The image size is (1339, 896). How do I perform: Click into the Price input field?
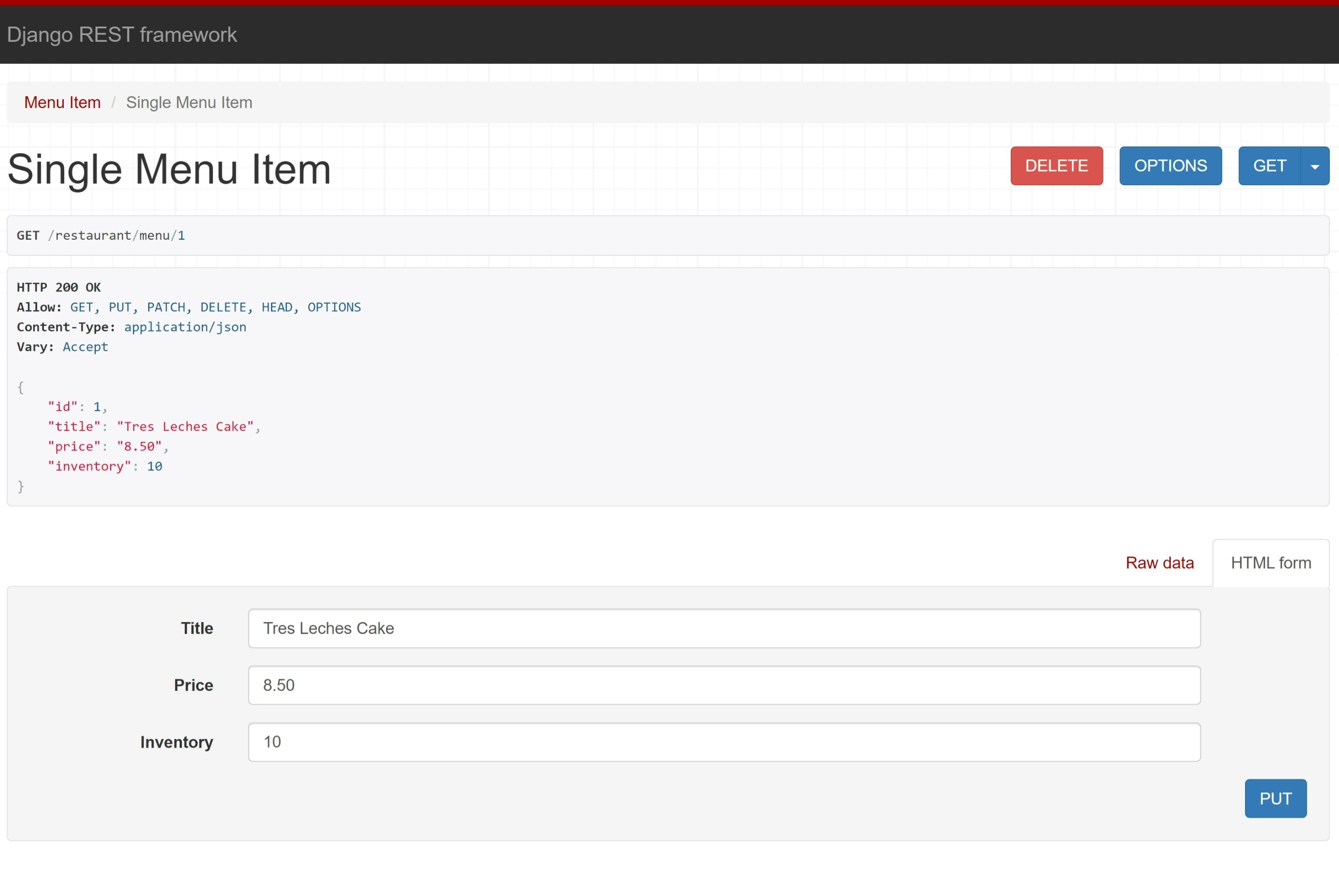723,685
